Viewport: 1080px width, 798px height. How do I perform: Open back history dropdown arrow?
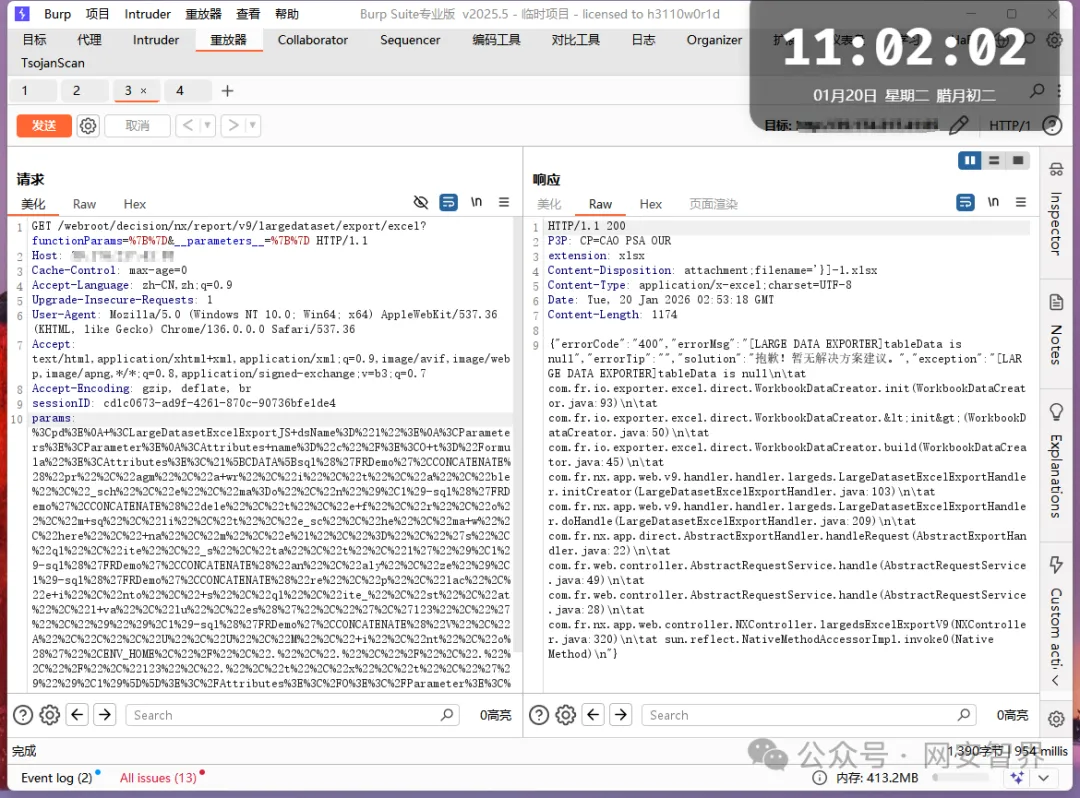click(207, 125)
